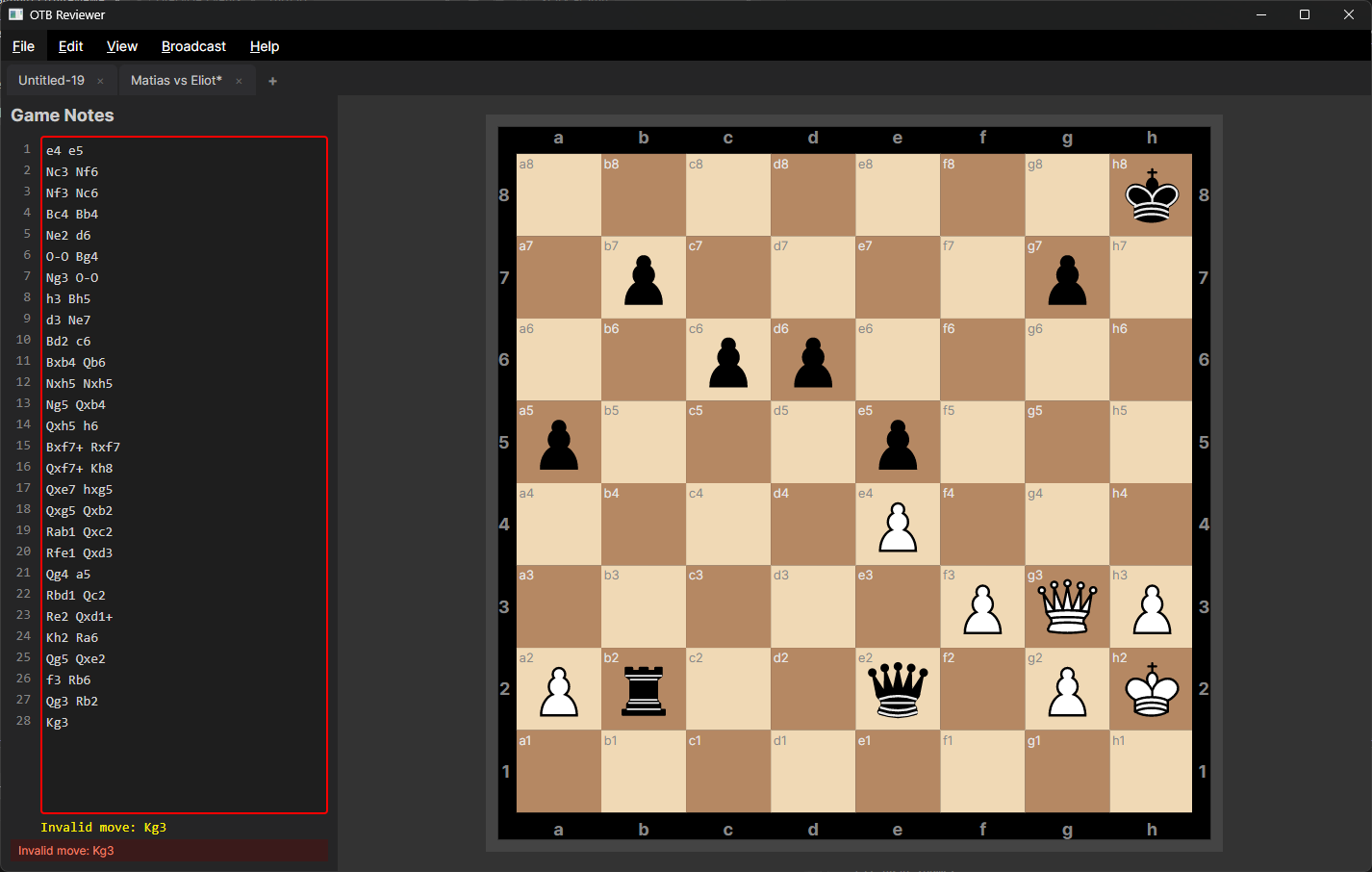Click the white pawn on f3
The height and width of the screenshot is (872, 1372).
982,606
